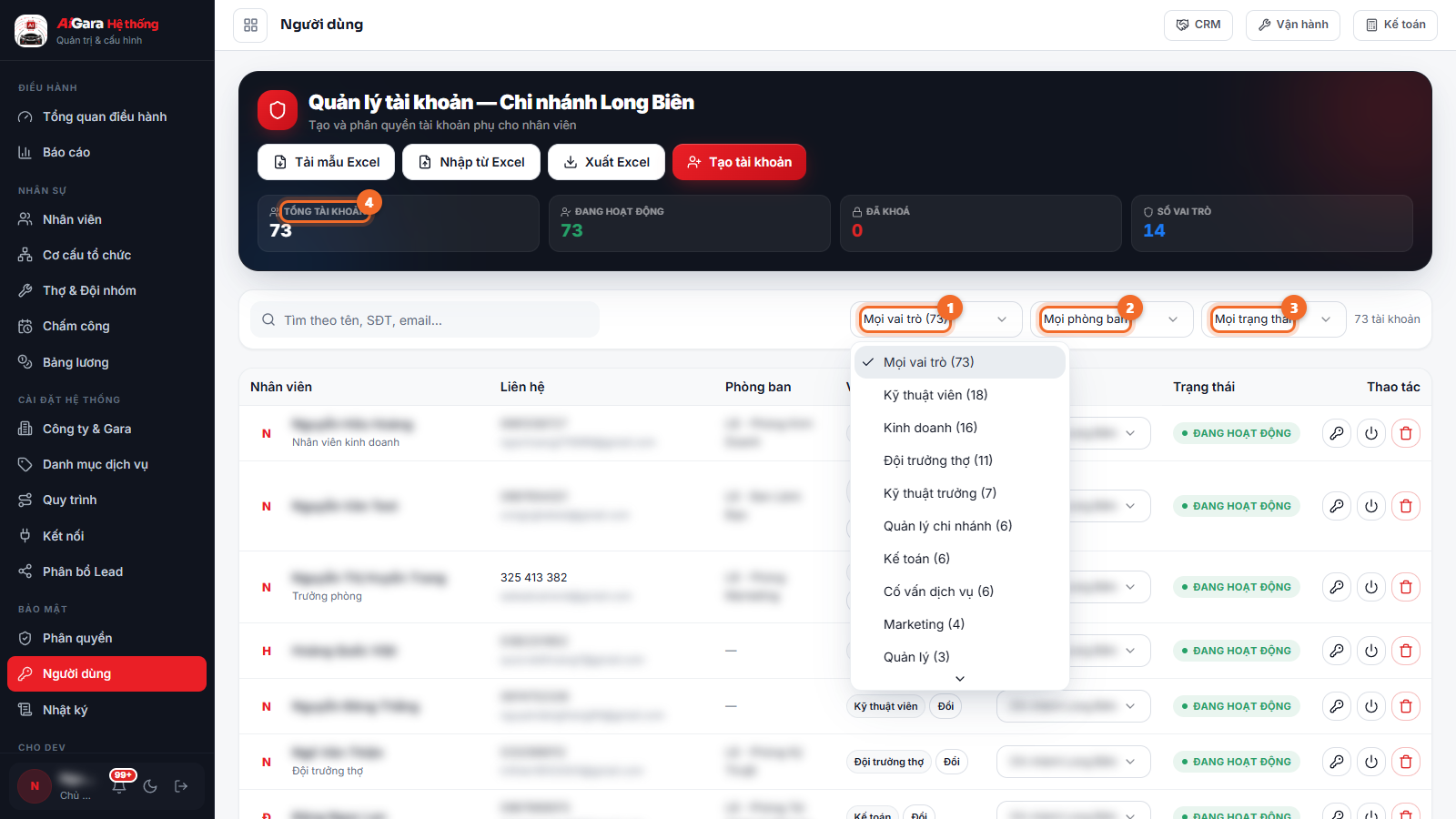This screenshot has width=1456, height=819.
Task: Click the AiGara logo icon
Action: click(x=31, y=31)
